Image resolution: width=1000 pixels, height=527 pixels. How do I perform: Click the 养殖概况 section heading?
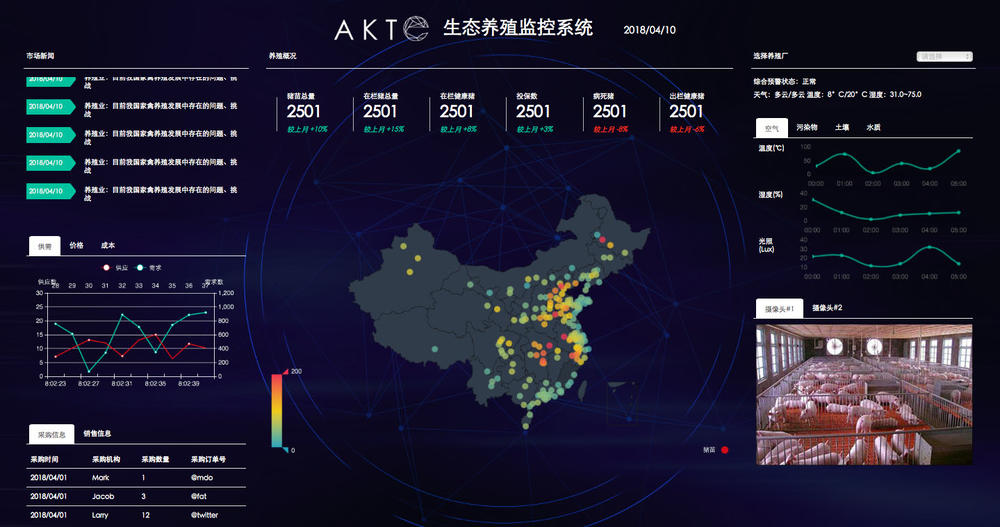point(283,56)
